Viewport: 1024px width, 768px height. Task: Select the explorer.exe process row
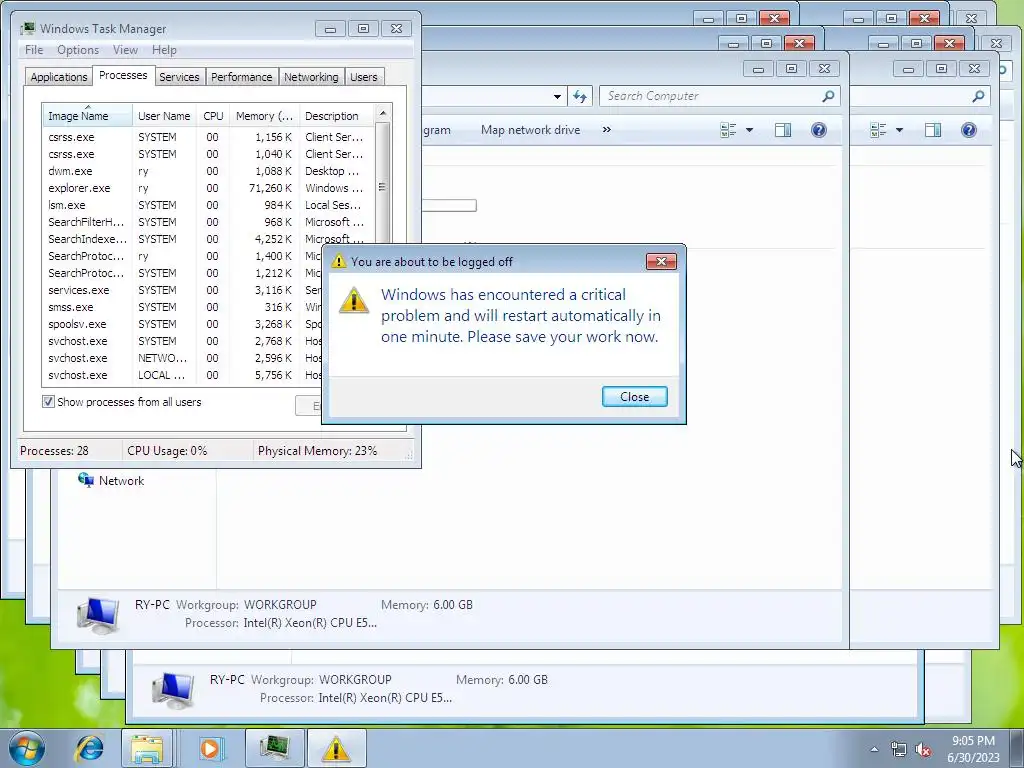click(208, 188)
